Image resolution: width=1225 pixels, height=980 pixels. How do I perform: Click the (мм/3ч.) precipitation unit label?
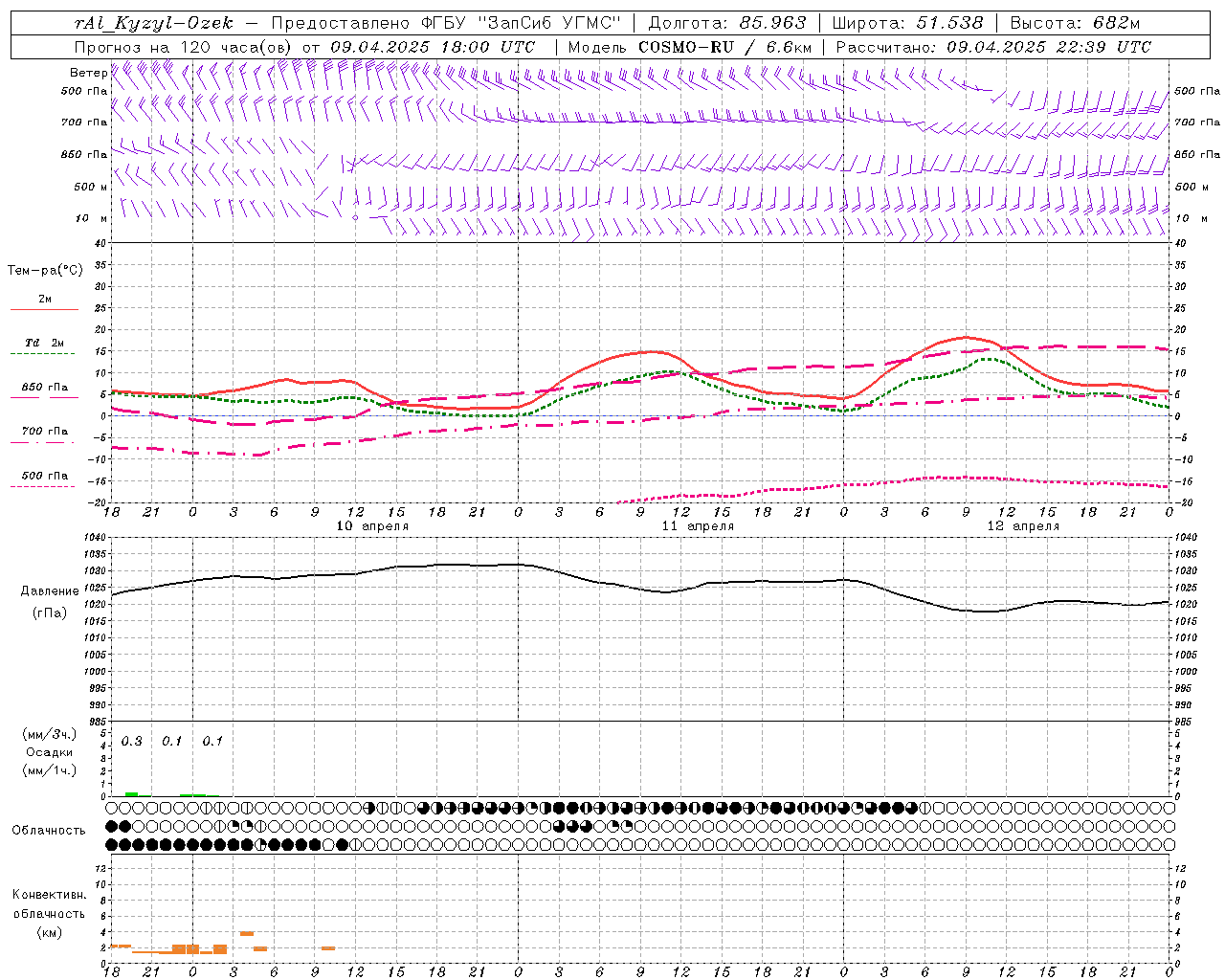coord(50,734)
